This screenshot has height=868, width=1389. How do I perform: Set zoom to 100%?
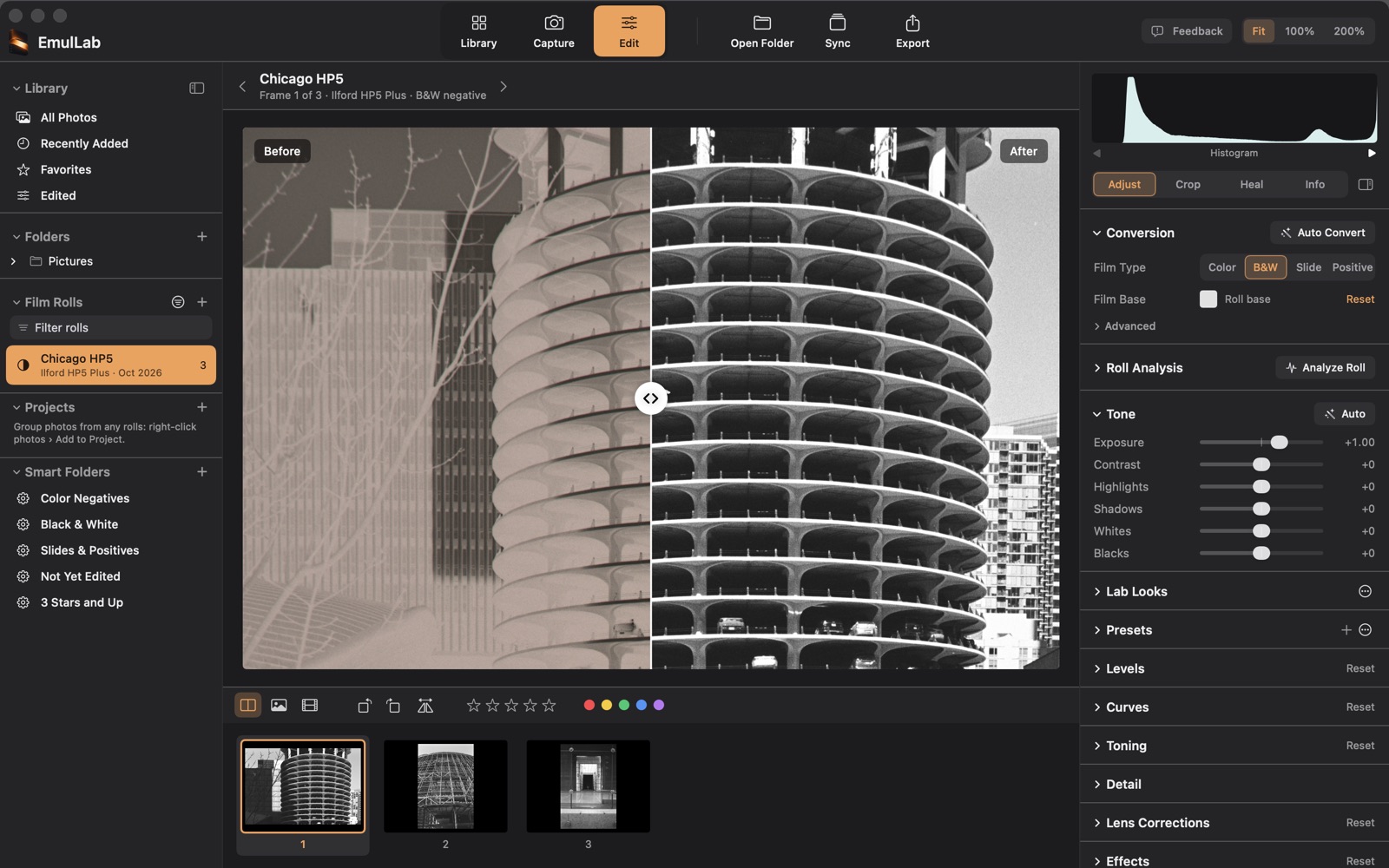pos(1300,31)
